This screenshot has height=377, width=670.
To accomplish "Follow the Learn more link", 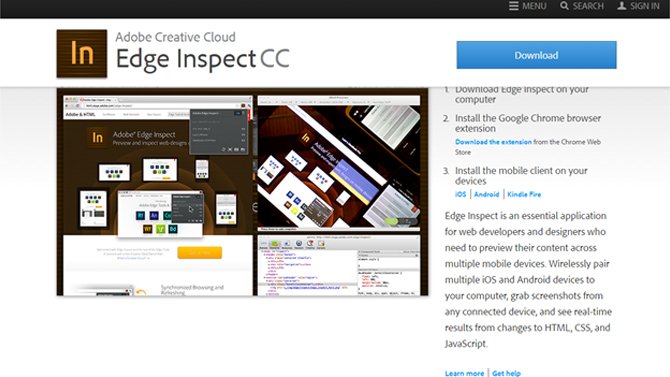I will click(x=464, y=373).
